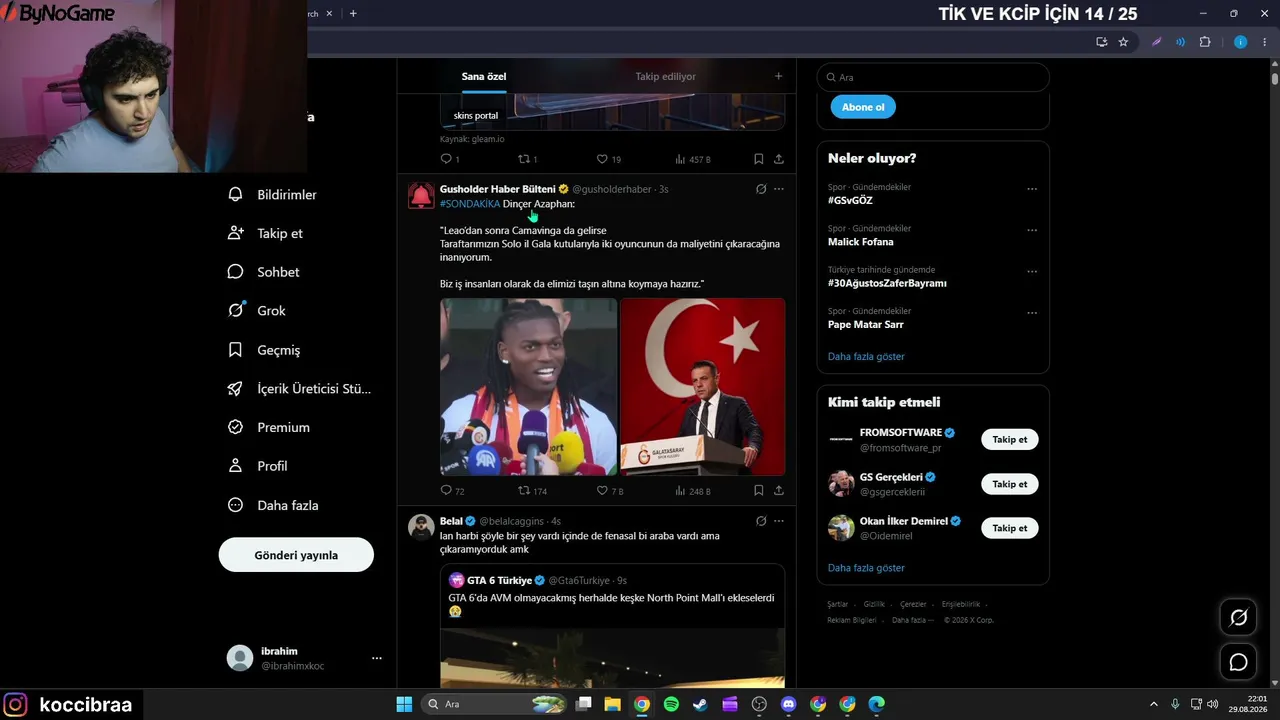Share the Gusholder Haber Bülteni post
This screenshot has width=1280, height=720.
(x=779, y=491)
